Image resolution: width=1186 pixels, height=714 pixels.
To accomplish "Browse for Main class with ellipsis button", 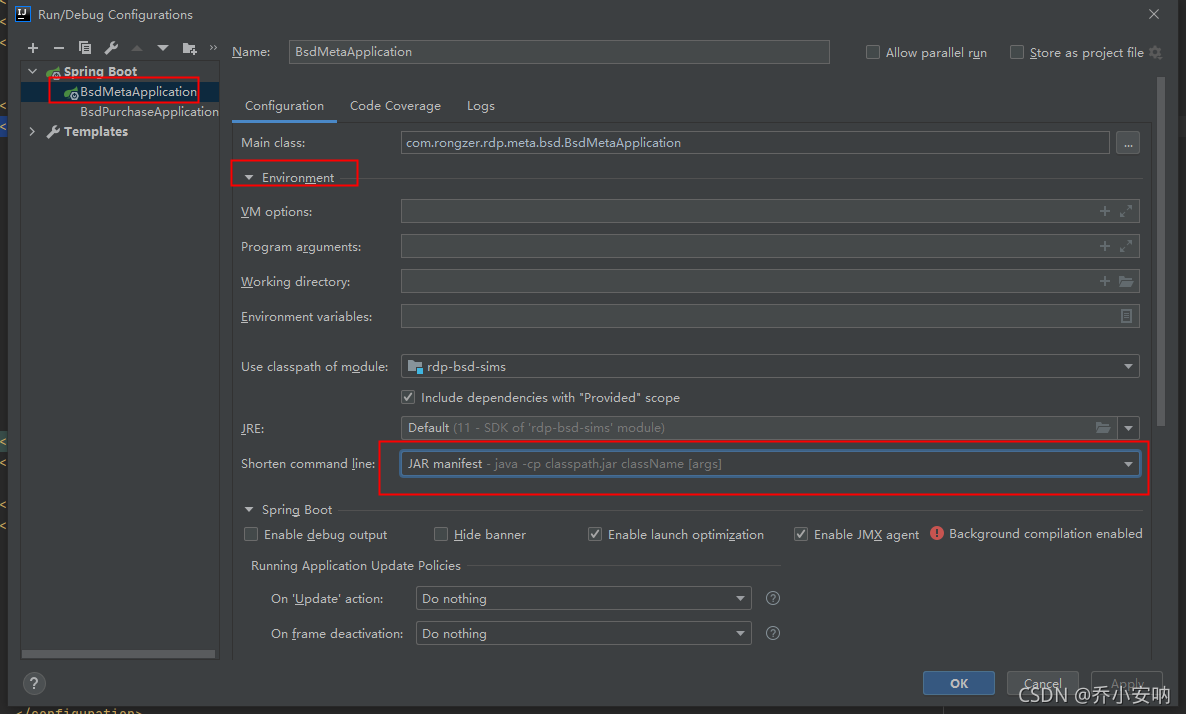I will [x=1128, y=143].
